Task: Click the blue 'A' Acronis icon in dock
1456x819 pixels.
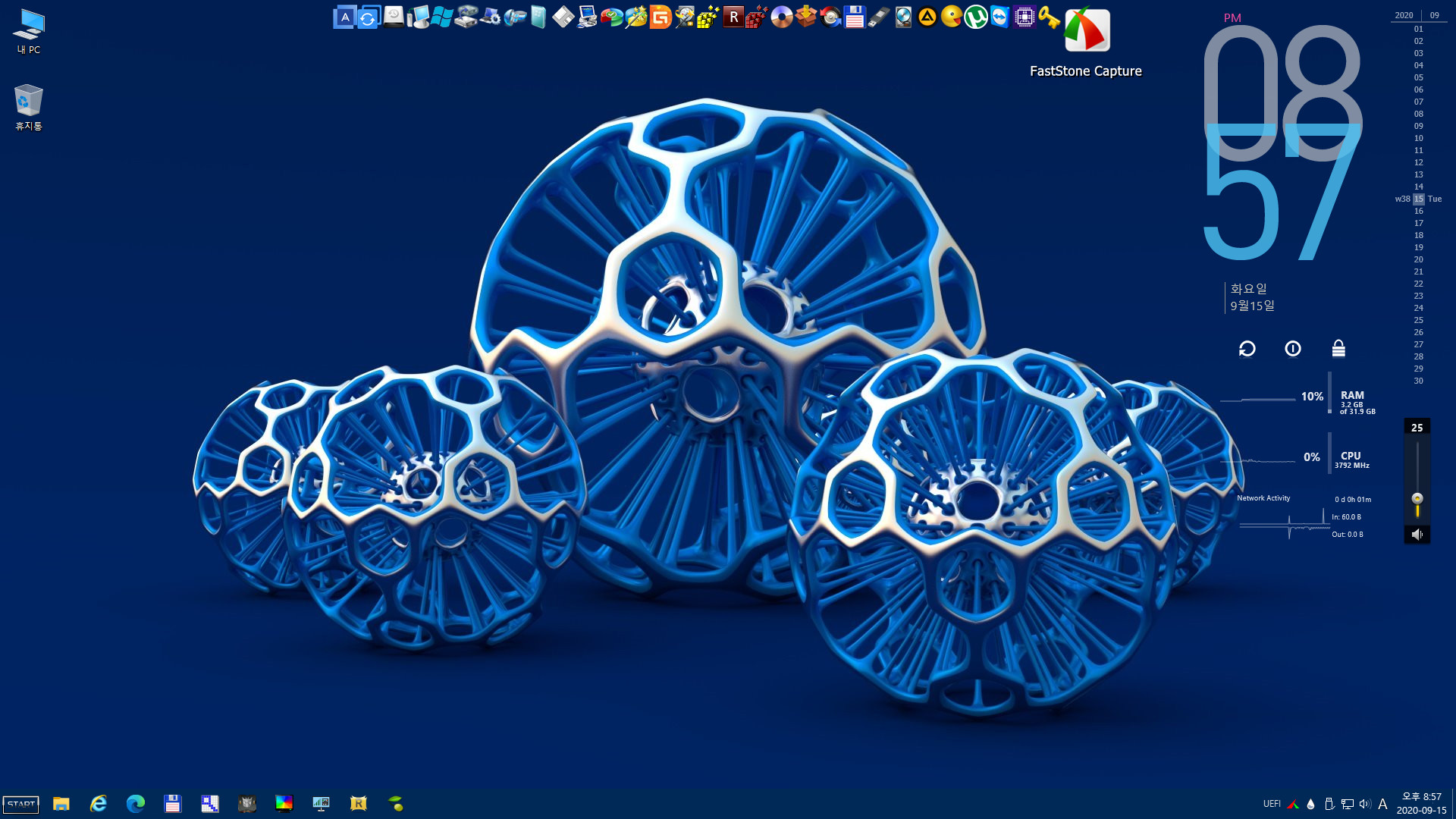Action: coord(345,17)
